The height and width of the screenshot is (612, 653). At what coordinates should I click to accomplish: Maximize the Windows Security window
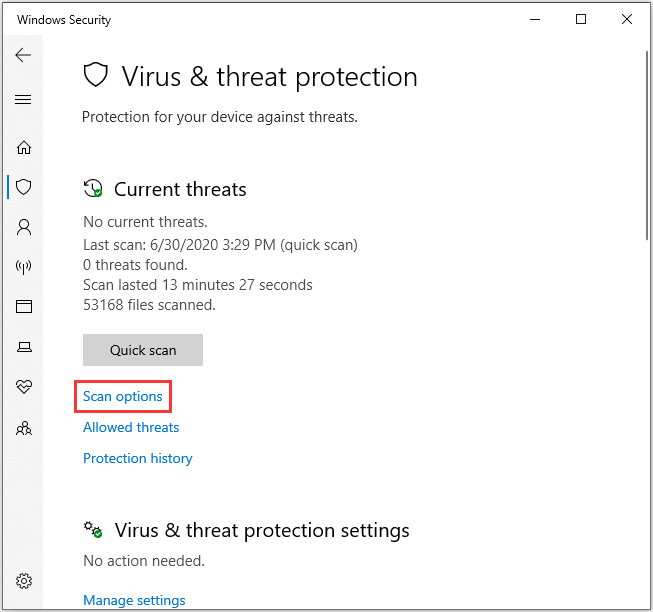[x=581, y=19]
